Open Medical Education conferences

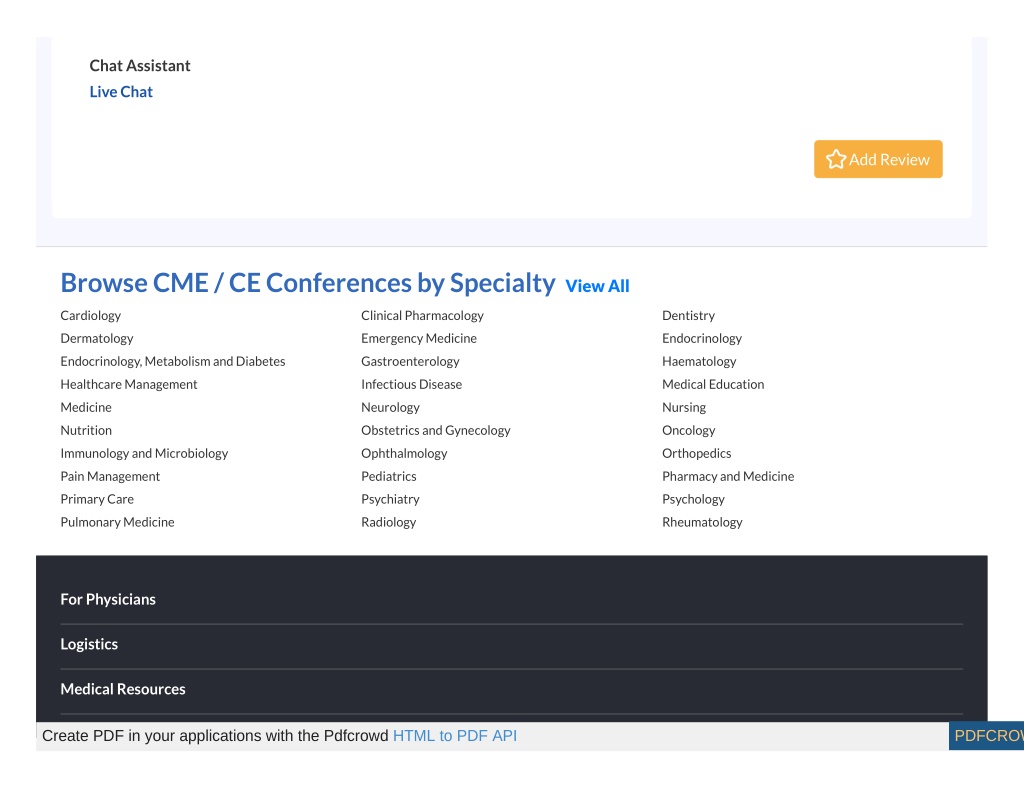coord(713,384)
